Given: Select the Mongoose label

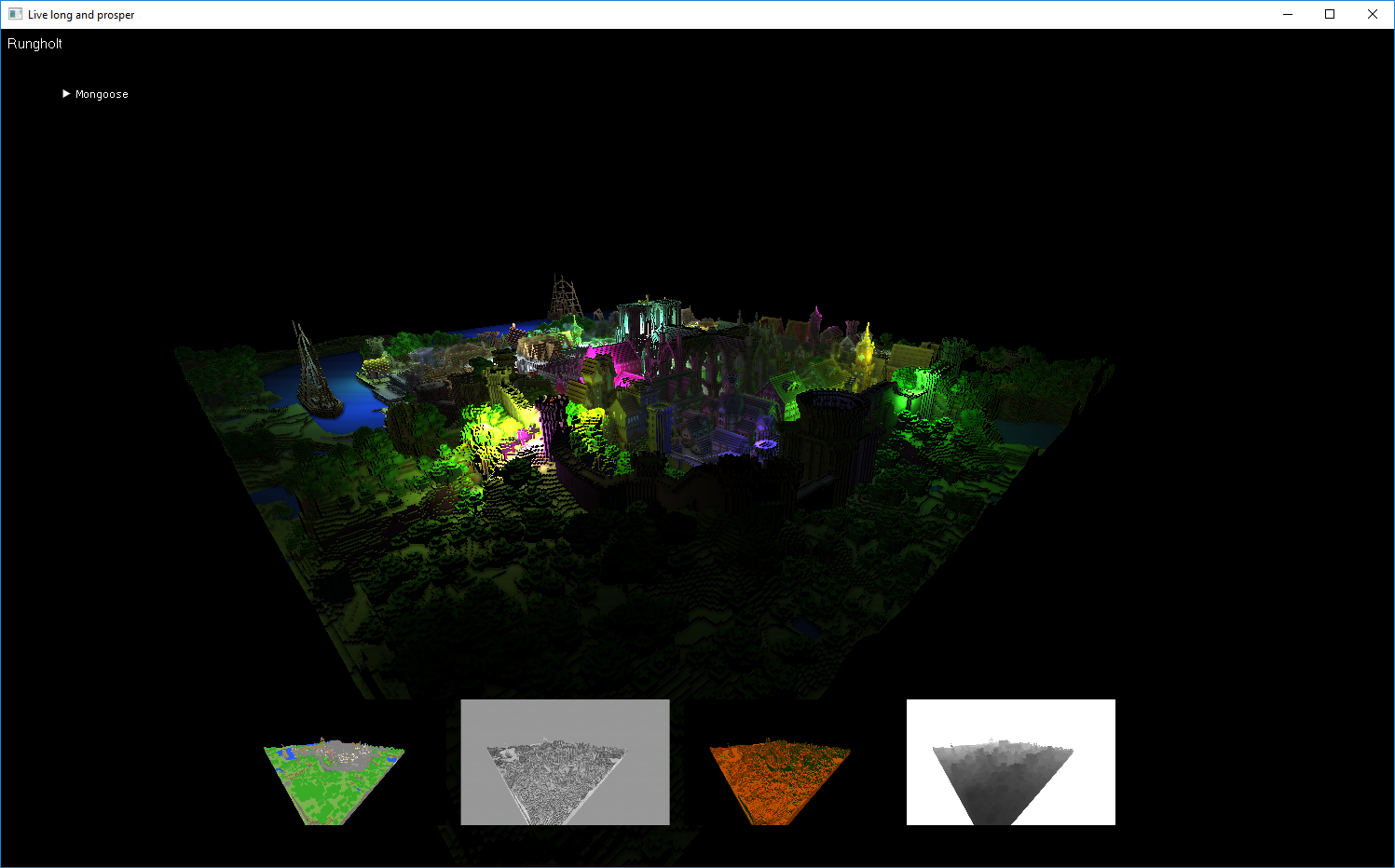Looking at the screenshot, I should tap(102, 94).
